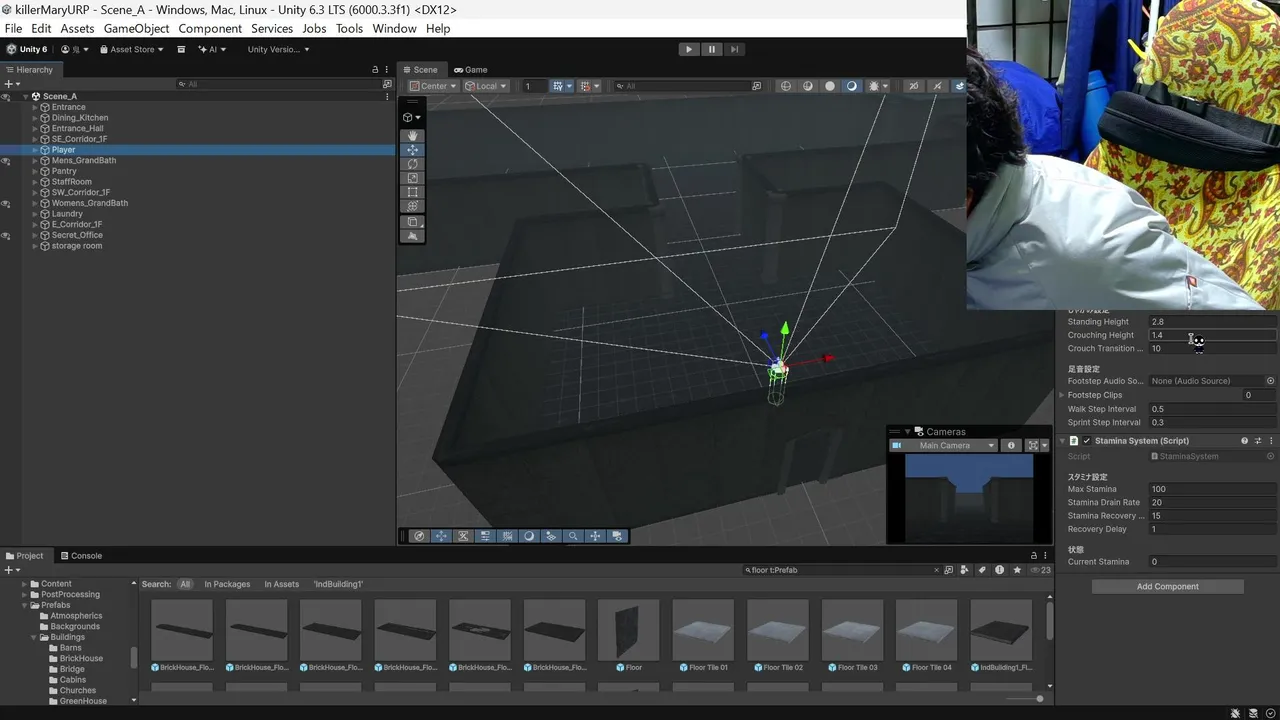
Task: Select the Transform tool
Action: coord(412,206)
